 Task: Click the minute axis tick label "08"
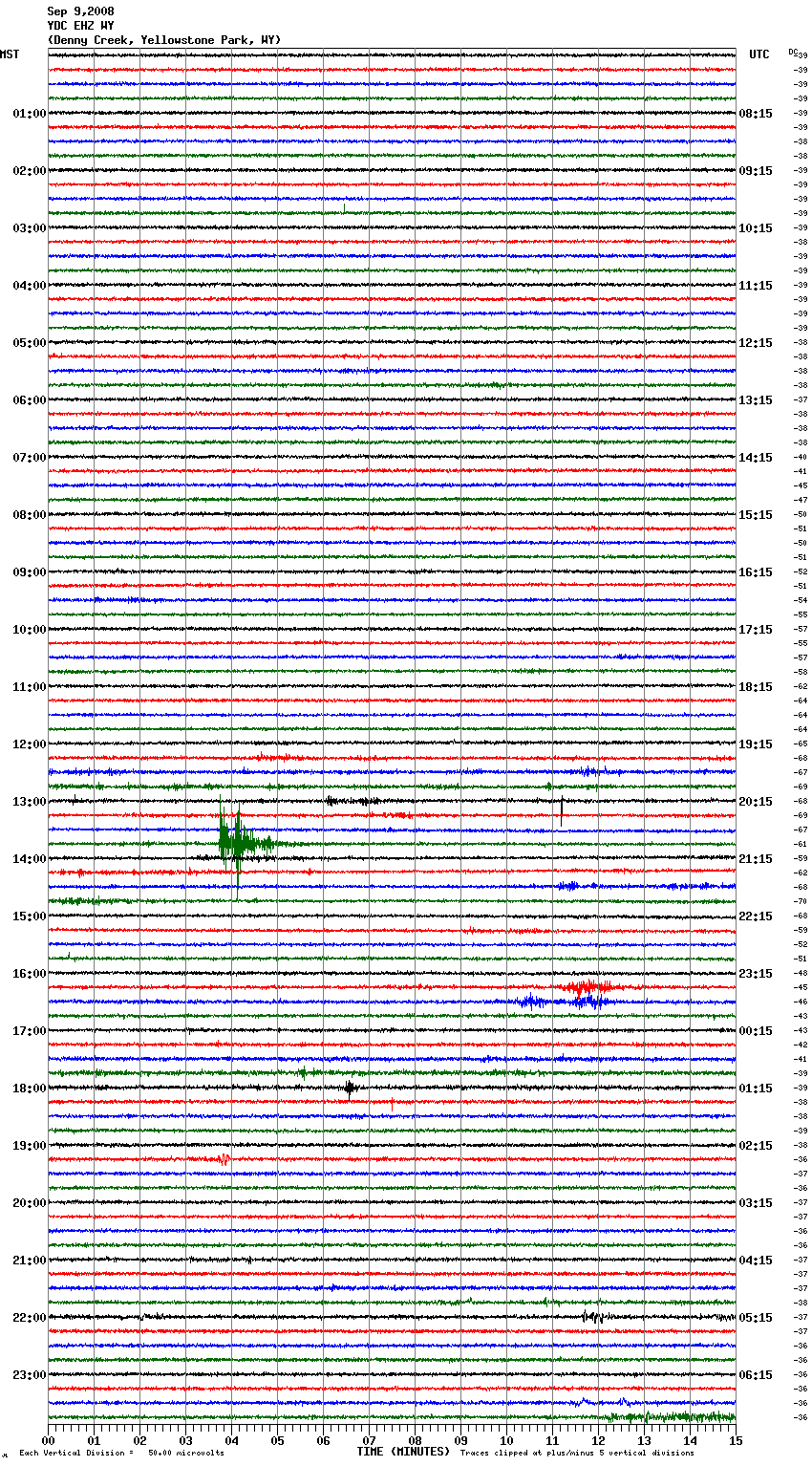click(415, 1440)
